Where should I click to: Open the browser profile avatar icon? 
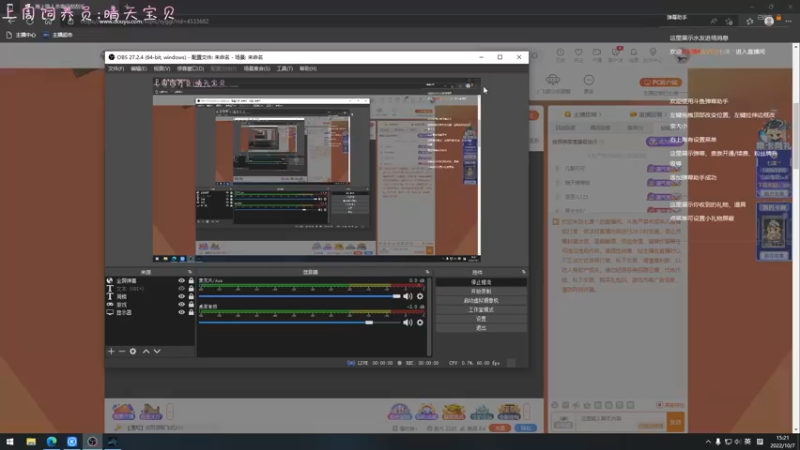(769, 21)
